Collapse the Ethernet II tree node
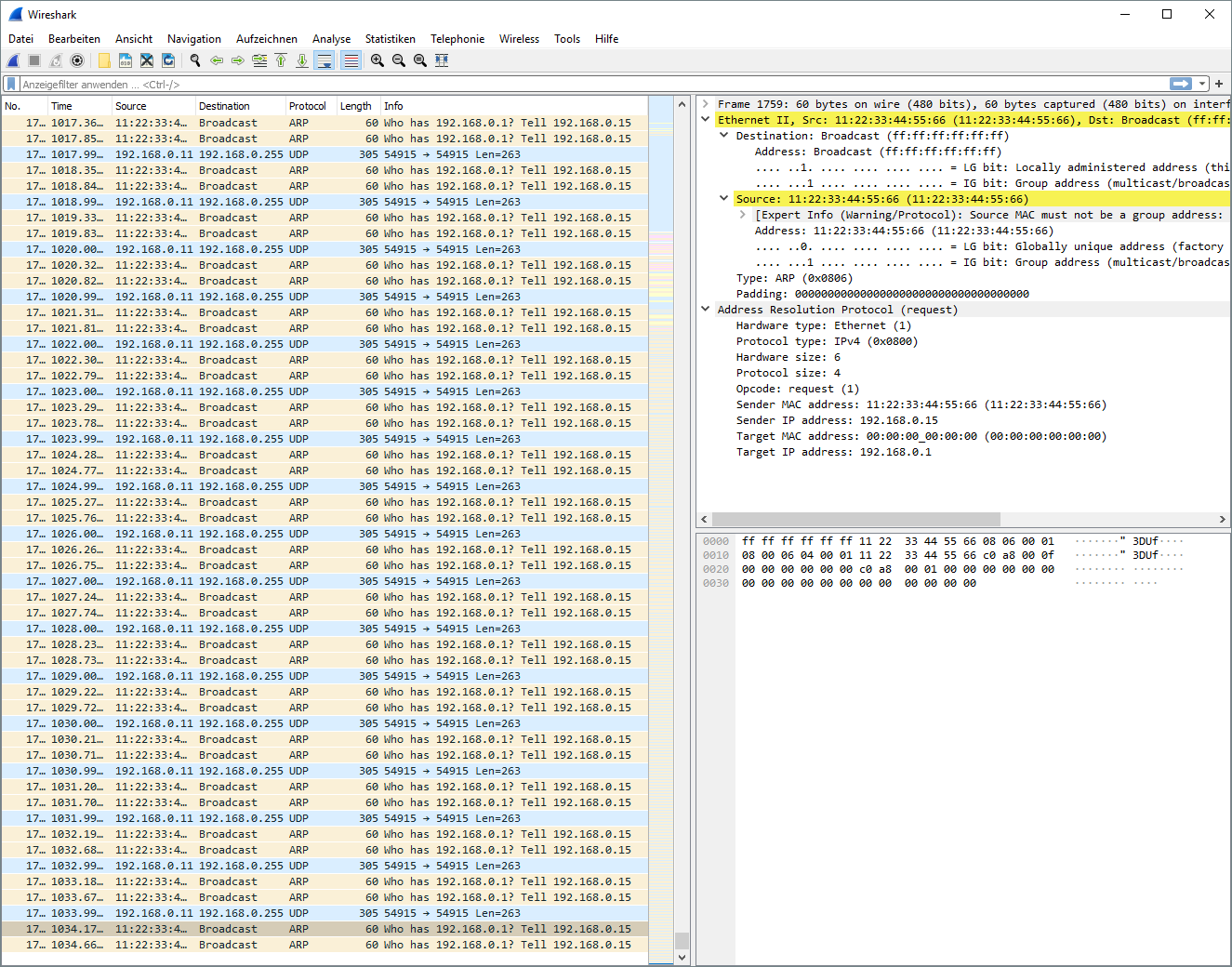This screenshot has width=1232, height=967. click(706, 120)
